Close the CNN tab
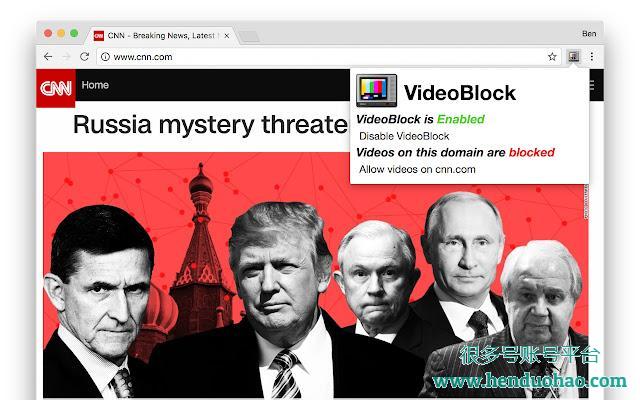 pos(227,36)
